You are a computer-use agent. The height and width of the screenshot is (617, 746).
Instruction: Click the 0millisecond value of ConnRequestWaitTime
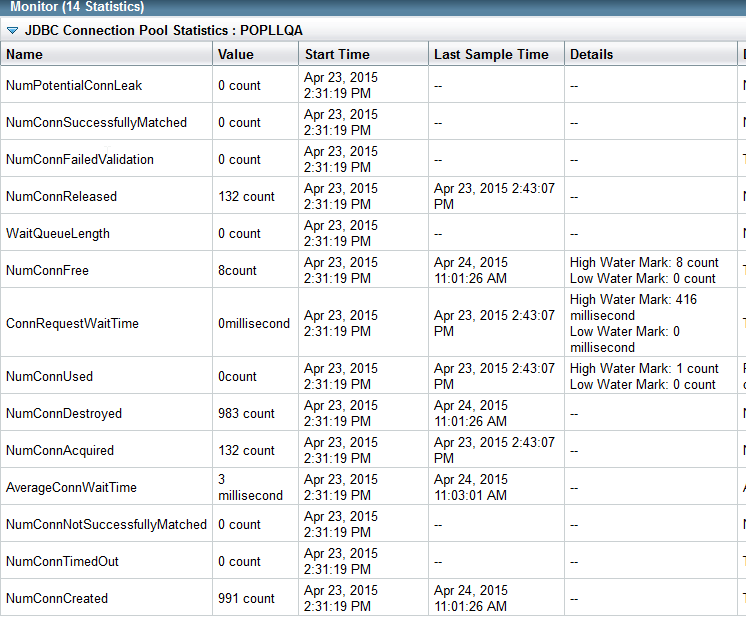pyautogui.click(x=254, y=323)
